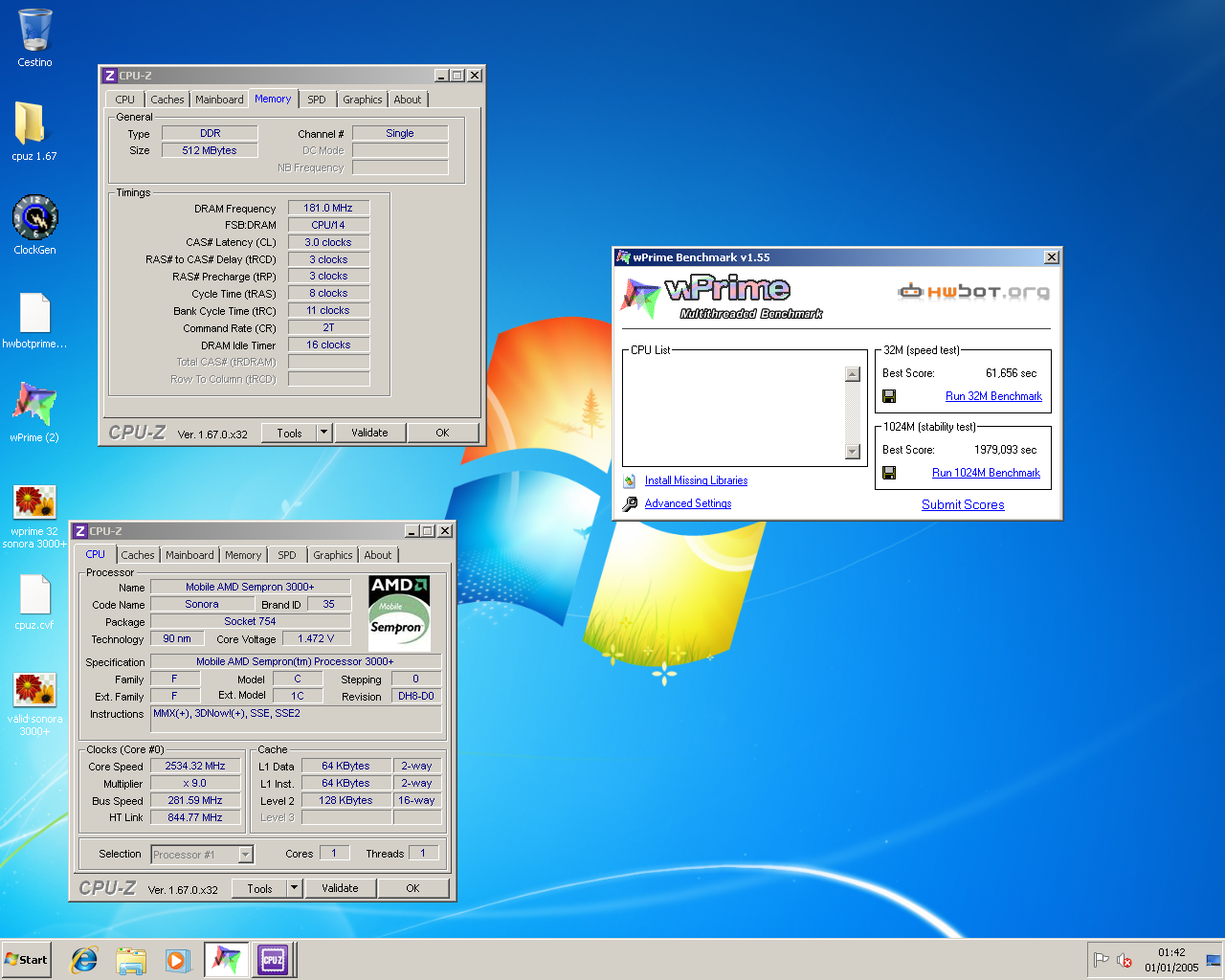Viewport: 1225px width, 980px height.
Task: Click Tools button in lower CPU-Z window
Action: [260, 888]
